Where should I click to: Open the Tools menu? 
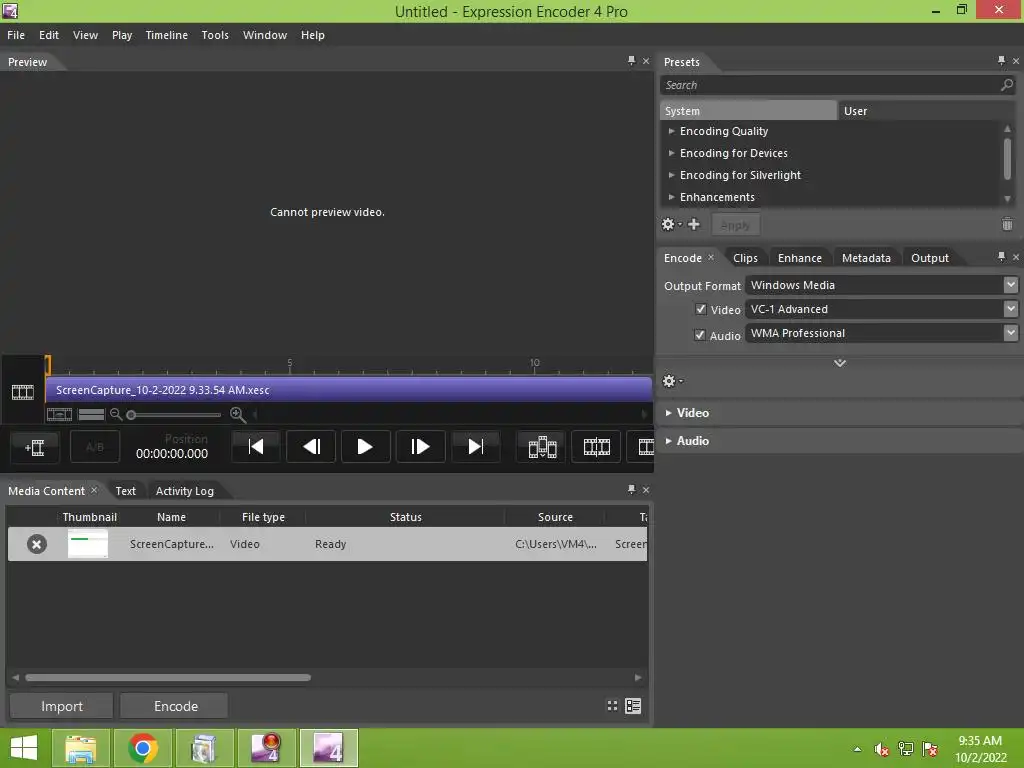(x=215, y=35)
